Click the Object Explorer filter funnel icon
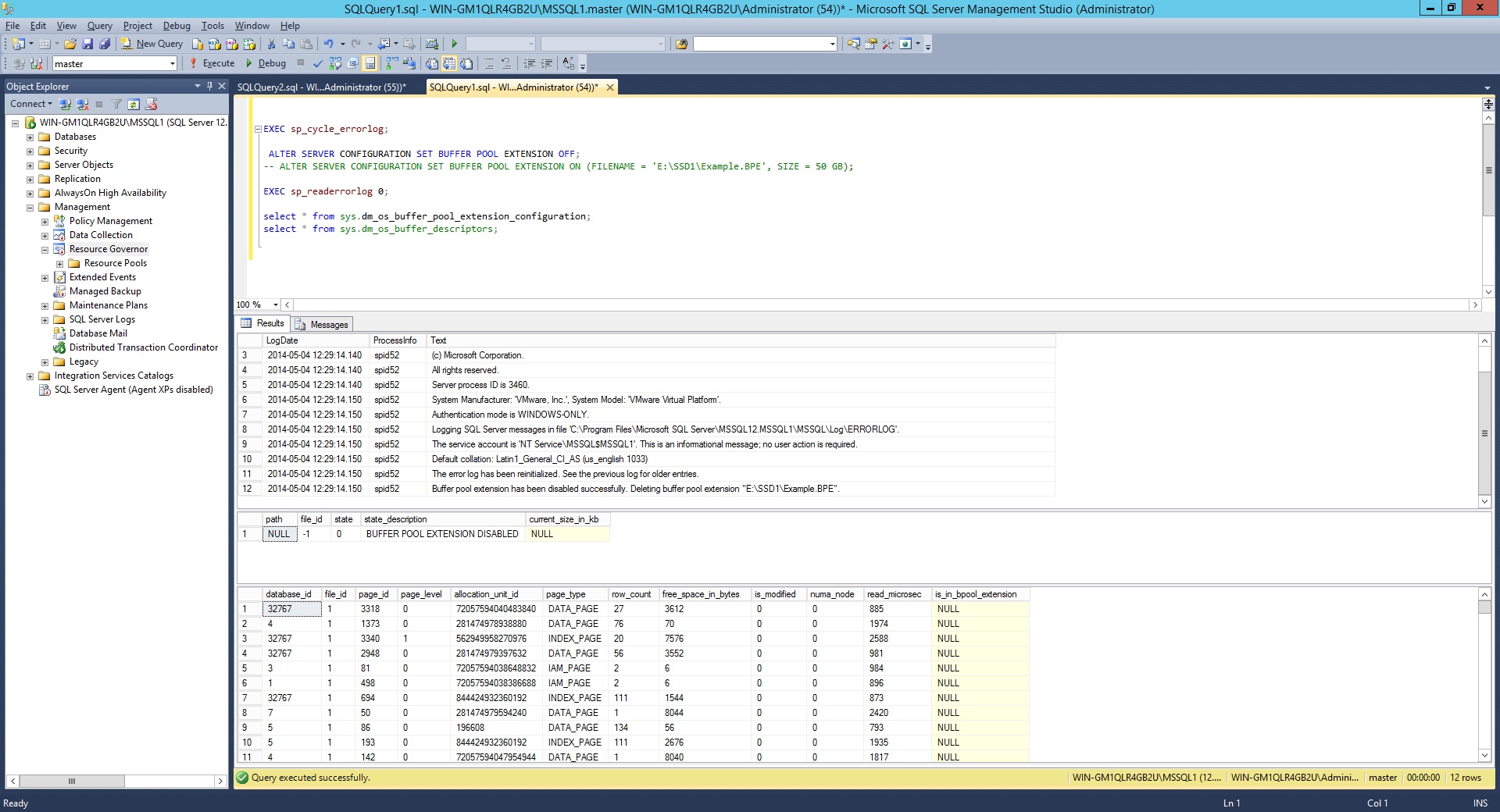This screenshot has width=1500, height=812. [116, 104]
